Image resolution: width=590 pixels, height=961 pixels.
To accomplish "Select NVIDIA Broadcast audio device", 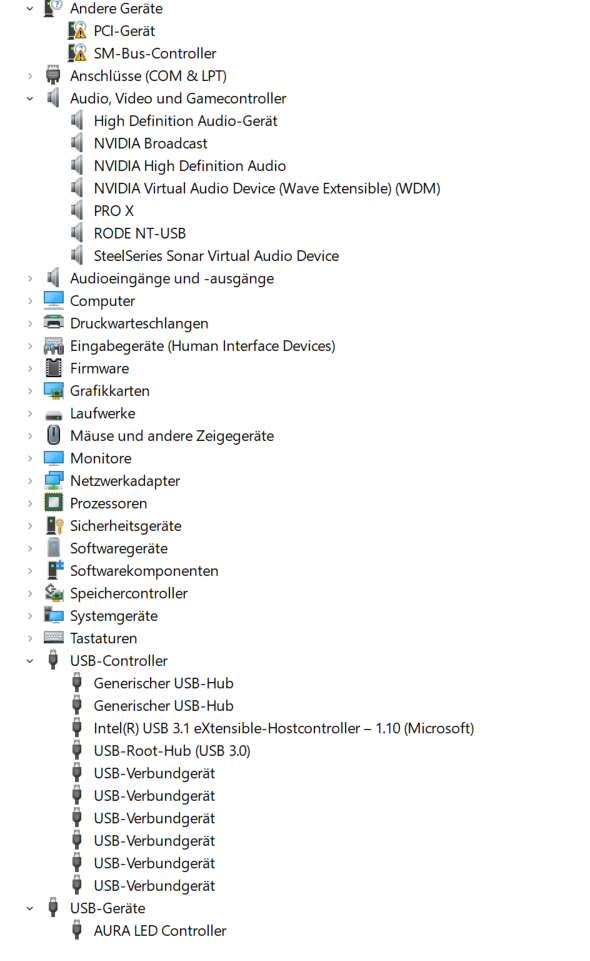I will pyautogui.click(x=151, y=143).
